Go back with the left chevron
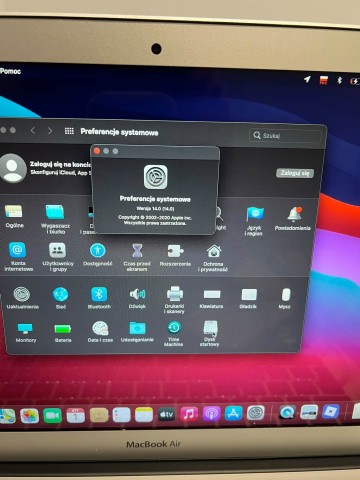The width and height of the screenshot is (360, 480). (33, 130)
